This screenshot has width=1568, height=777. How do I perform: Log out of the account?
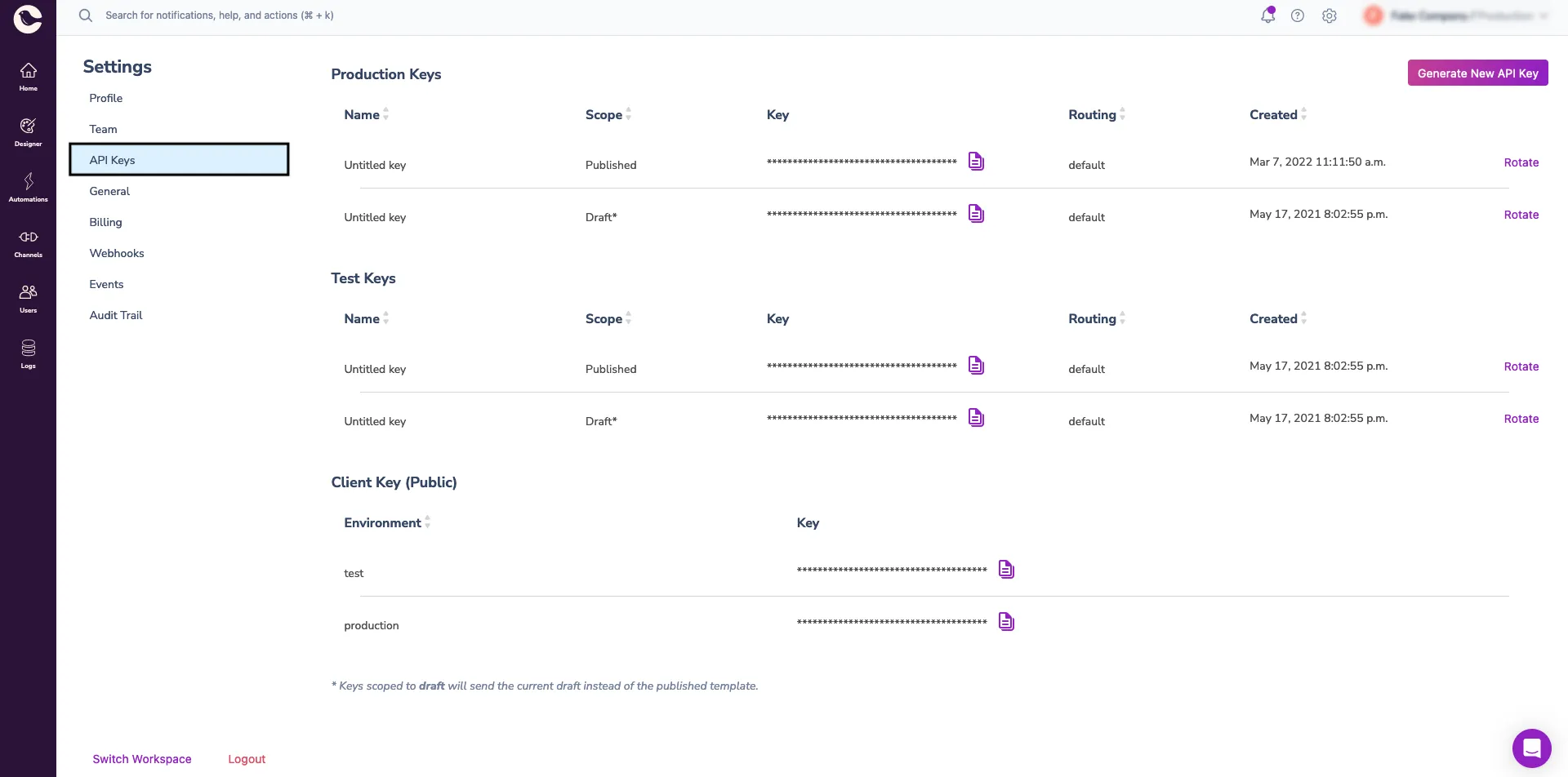247,759
